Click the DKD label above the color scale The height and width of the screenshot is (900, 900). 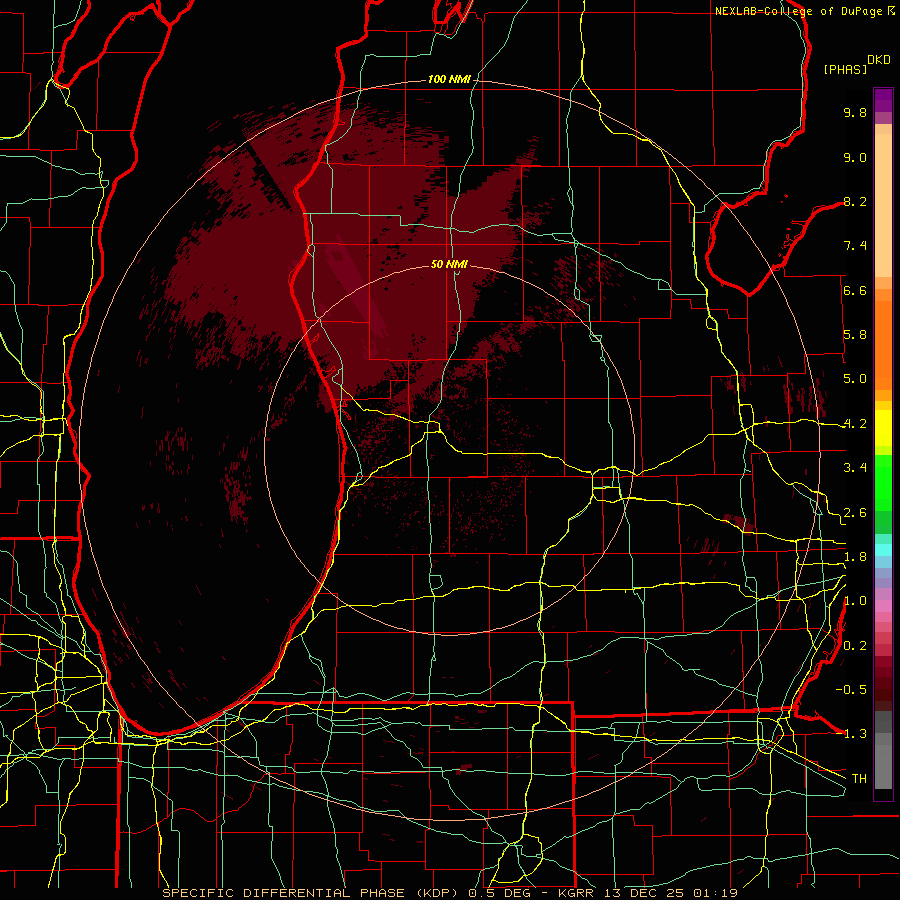[879, 60]
